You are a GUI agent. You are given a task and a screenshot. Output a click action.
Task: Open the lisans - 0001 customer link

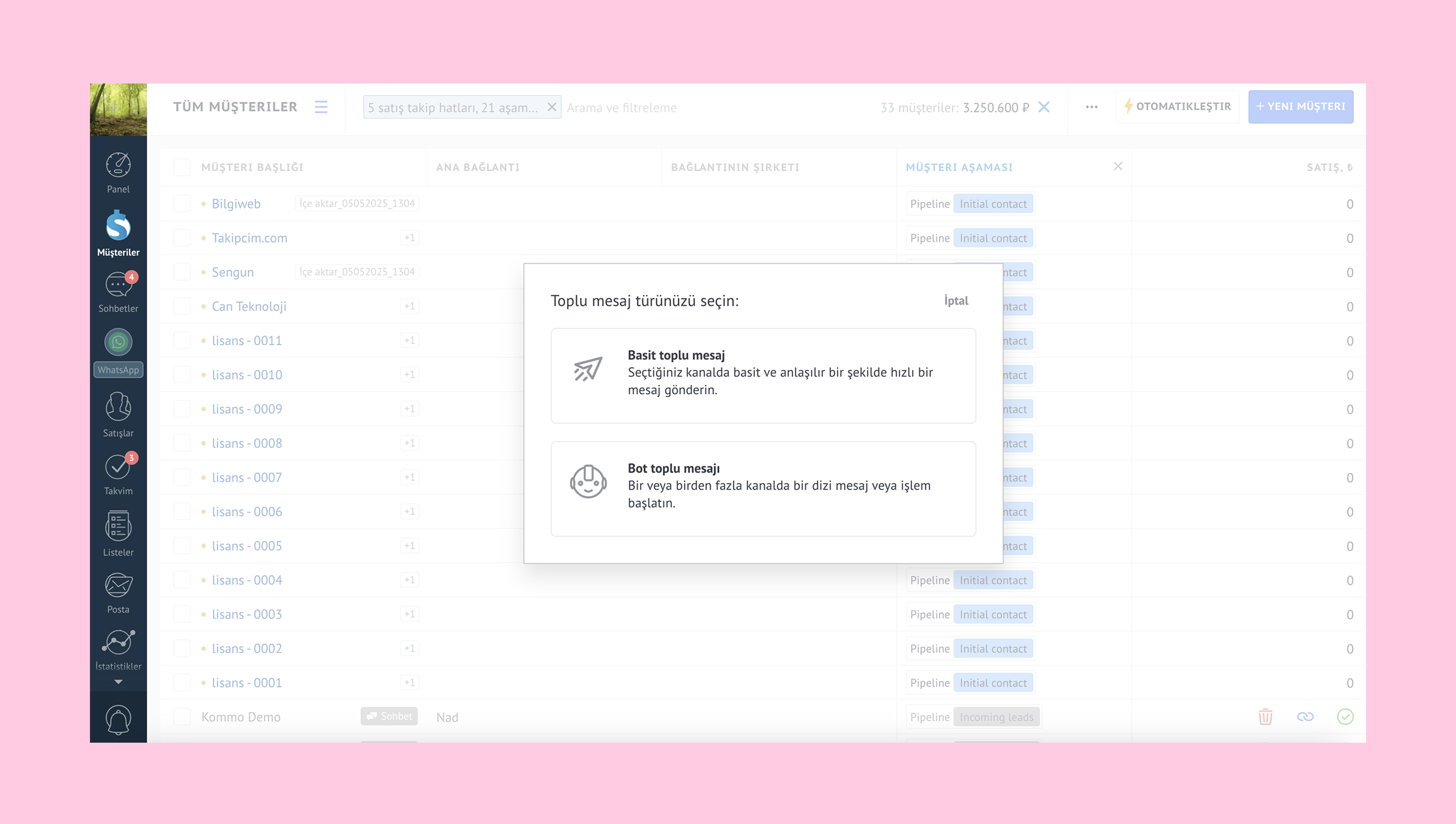(x=247, y=683)
